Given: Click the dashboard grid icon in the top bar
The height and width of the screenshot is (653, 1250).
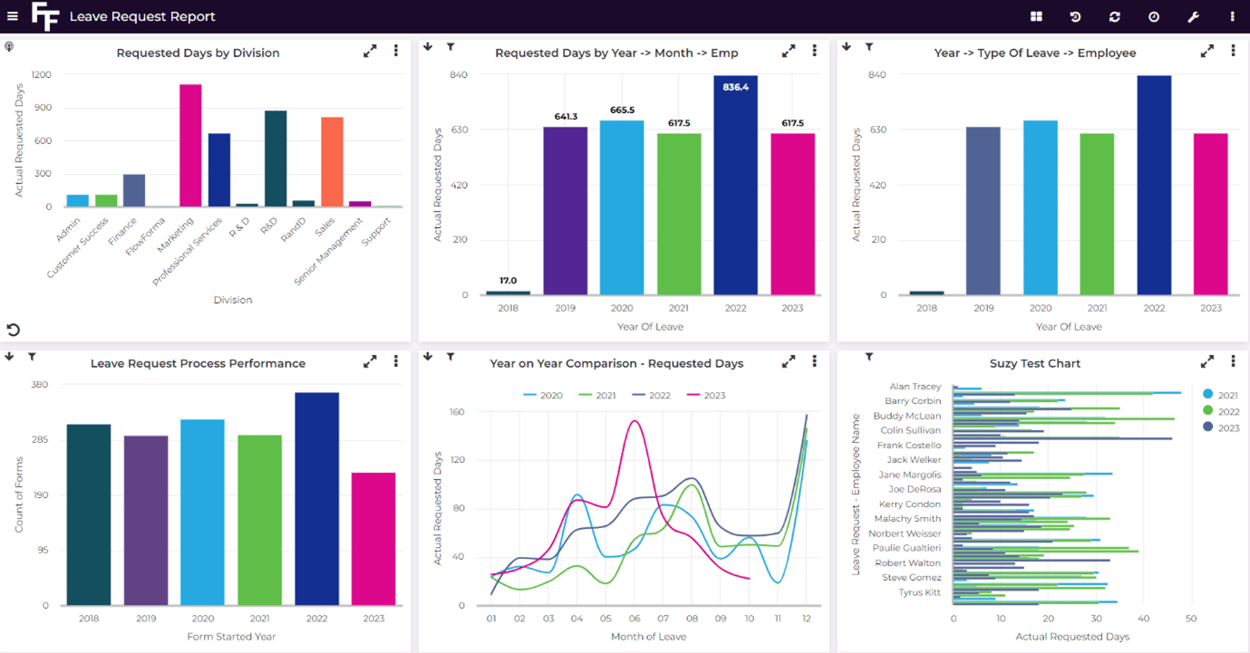Looking at the screenshot, I should point(1036,16).
